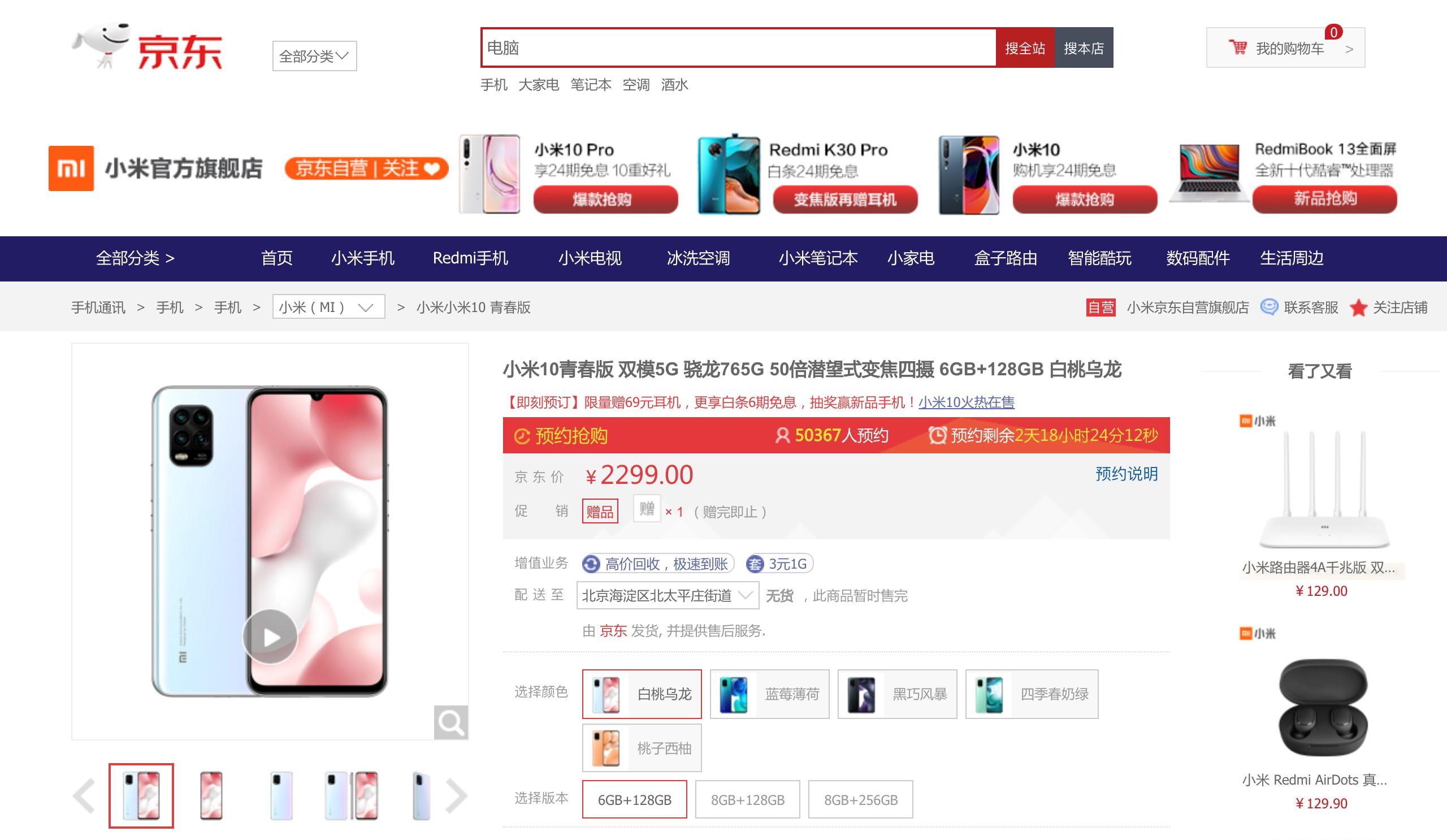Expand the 全部分类 dropdown near logo
The height and width of the screenshot is (840, 1447).
coord(315,56)
